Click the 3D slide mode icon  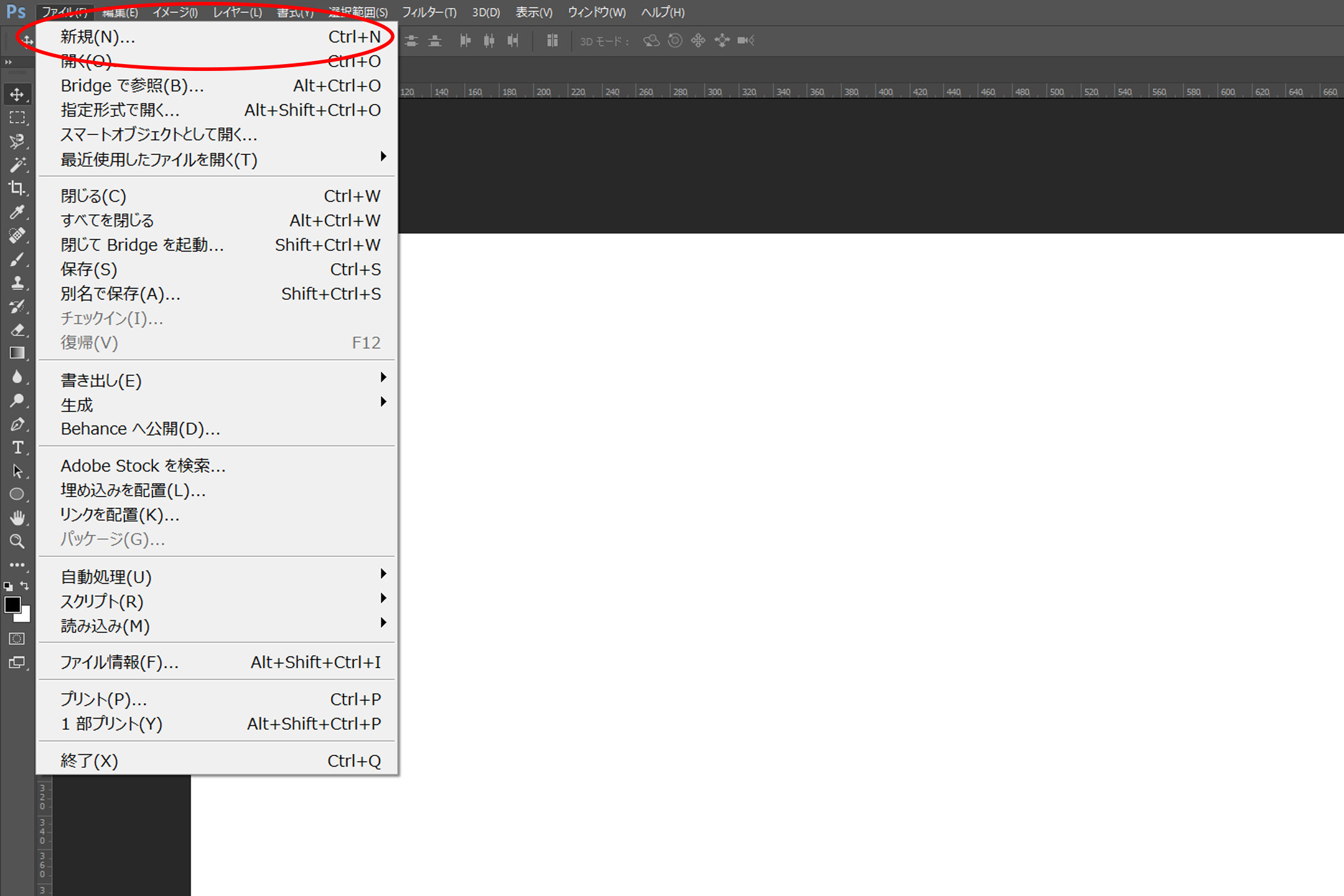click(722, 41)
